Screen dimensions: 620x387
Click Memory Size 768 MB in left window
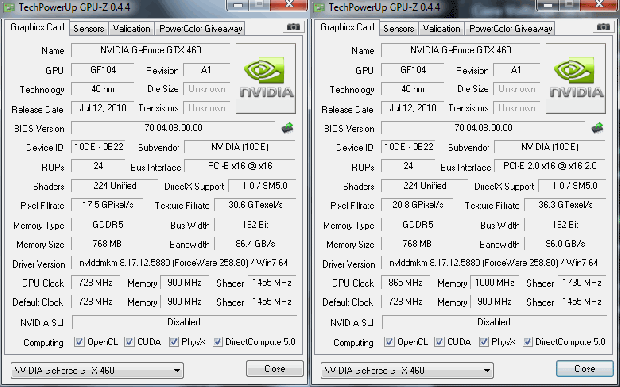[x=107, y=244]
